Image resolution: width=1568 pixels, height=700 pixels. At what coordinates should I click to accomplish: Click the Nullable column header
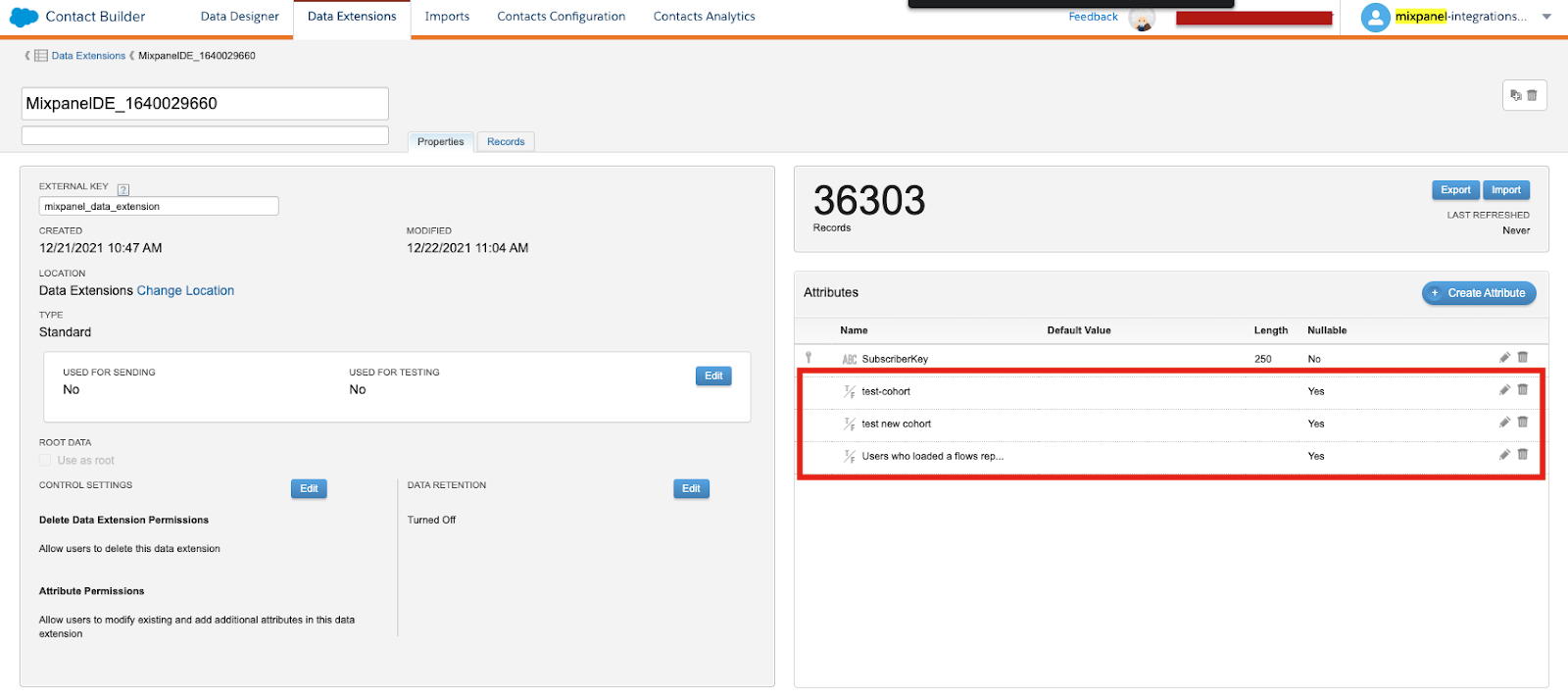tap(1327, 330)
